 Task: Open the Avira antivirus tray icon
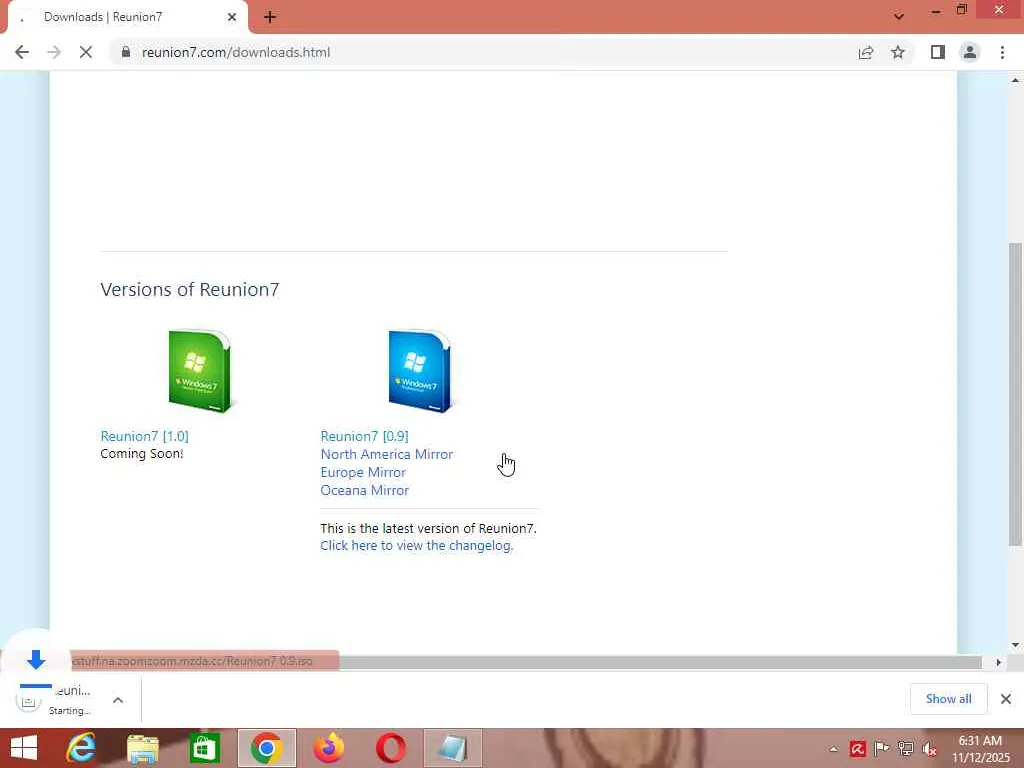[857, 748]
